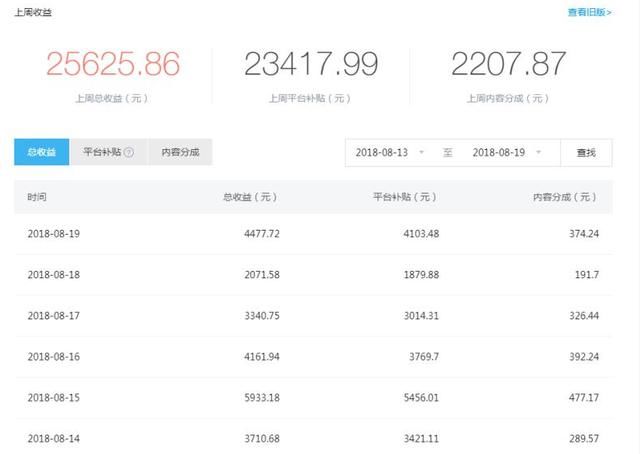Click content share value 191.7
The height and width of the screenshot is (454, 640).
point(587,275)
